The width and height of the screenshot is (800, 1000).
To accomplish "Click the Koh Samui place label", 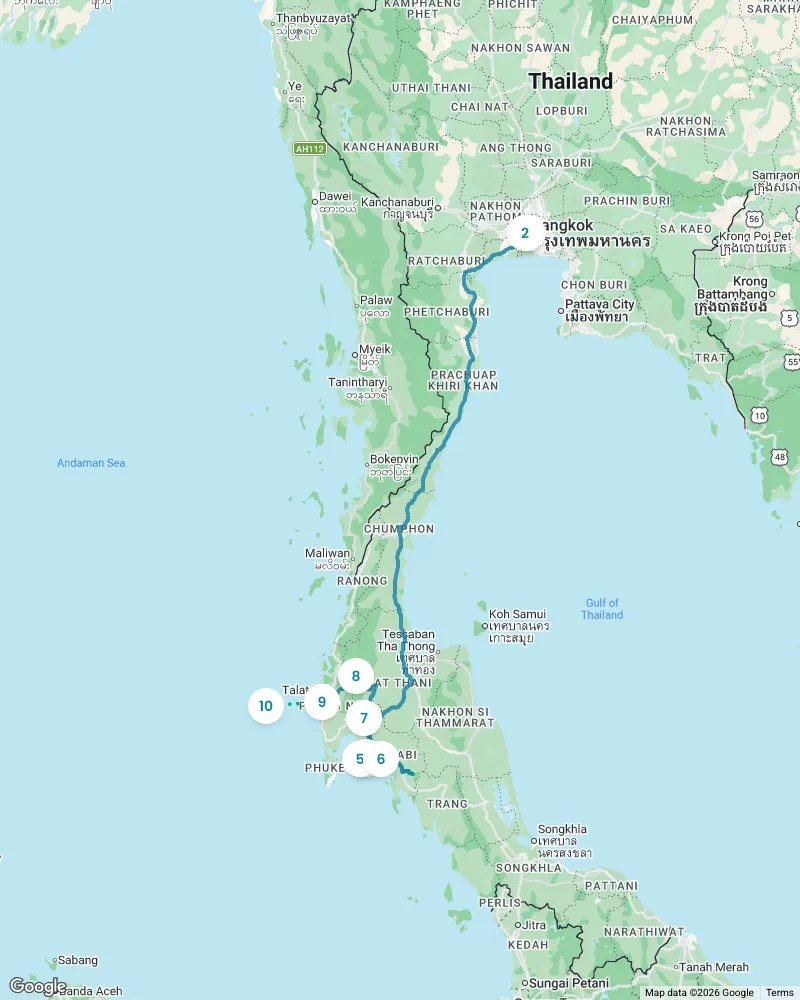I will (517, 614).
